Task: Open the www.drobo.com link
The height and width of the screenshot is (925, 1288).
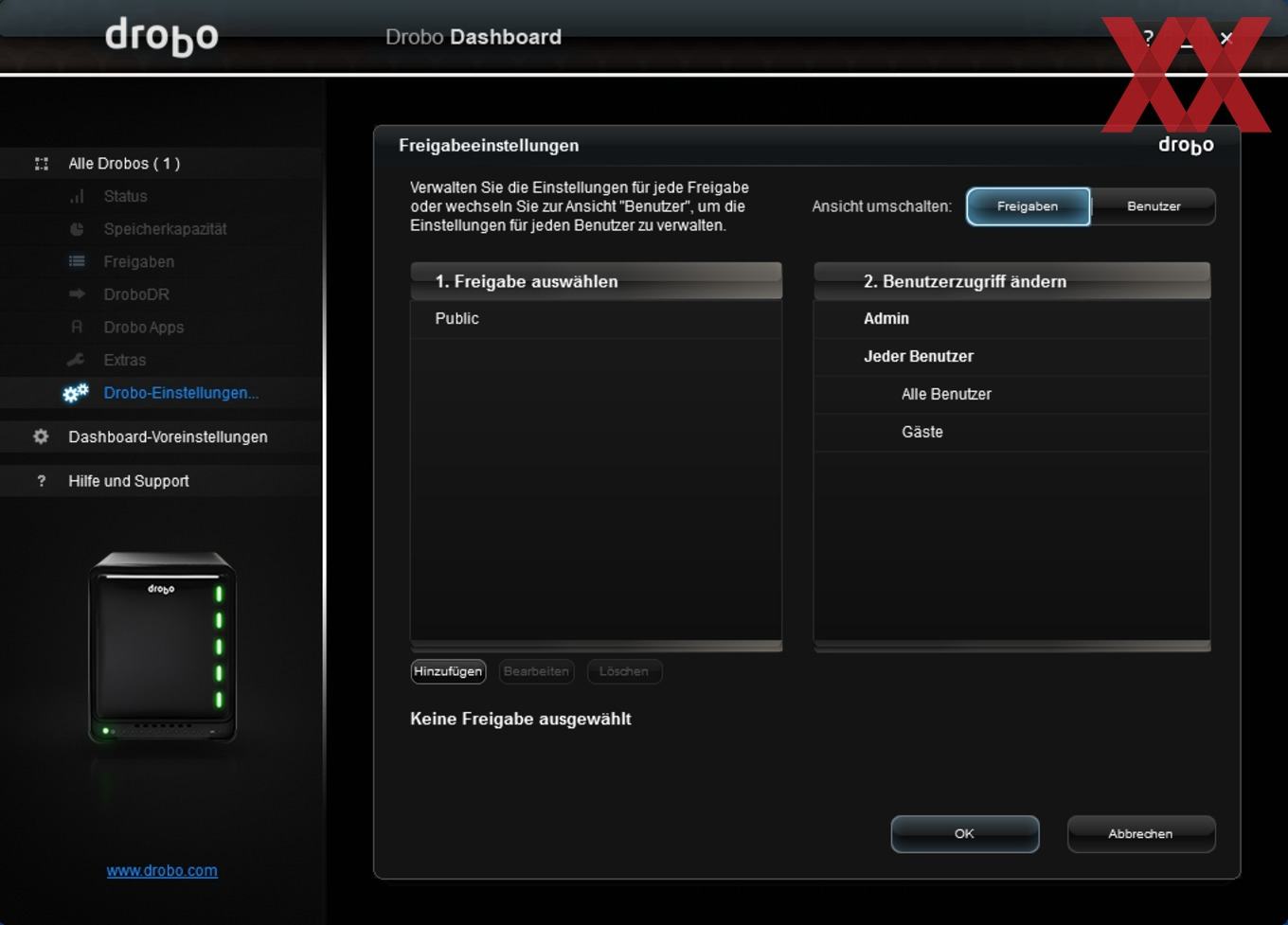Action: click(162, 871)
